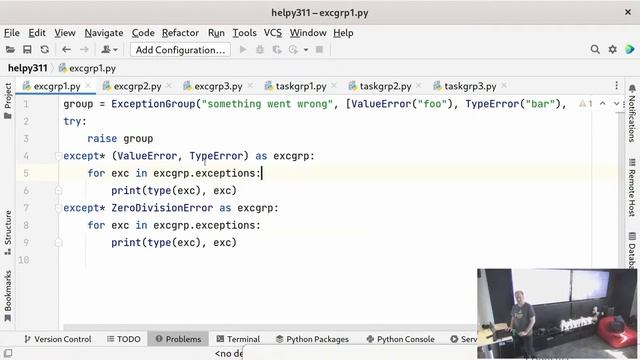Open the Edit menu
Viewport: 640px width, 360px height.
tap(37, 33)
